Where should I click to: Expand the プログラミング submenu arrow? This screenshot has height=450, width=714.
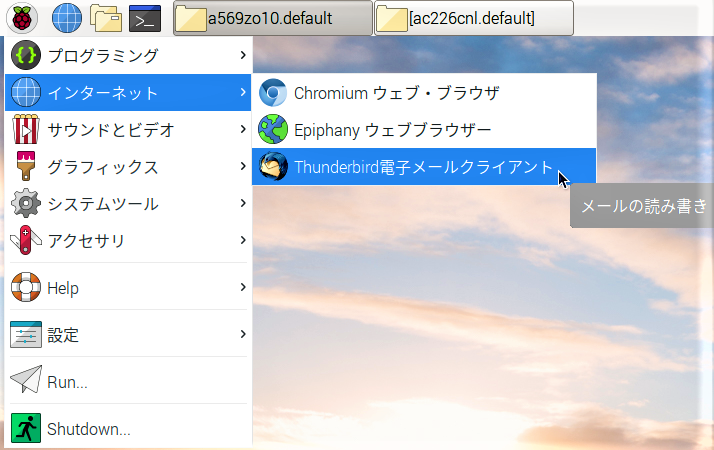[x=243, y=55]
